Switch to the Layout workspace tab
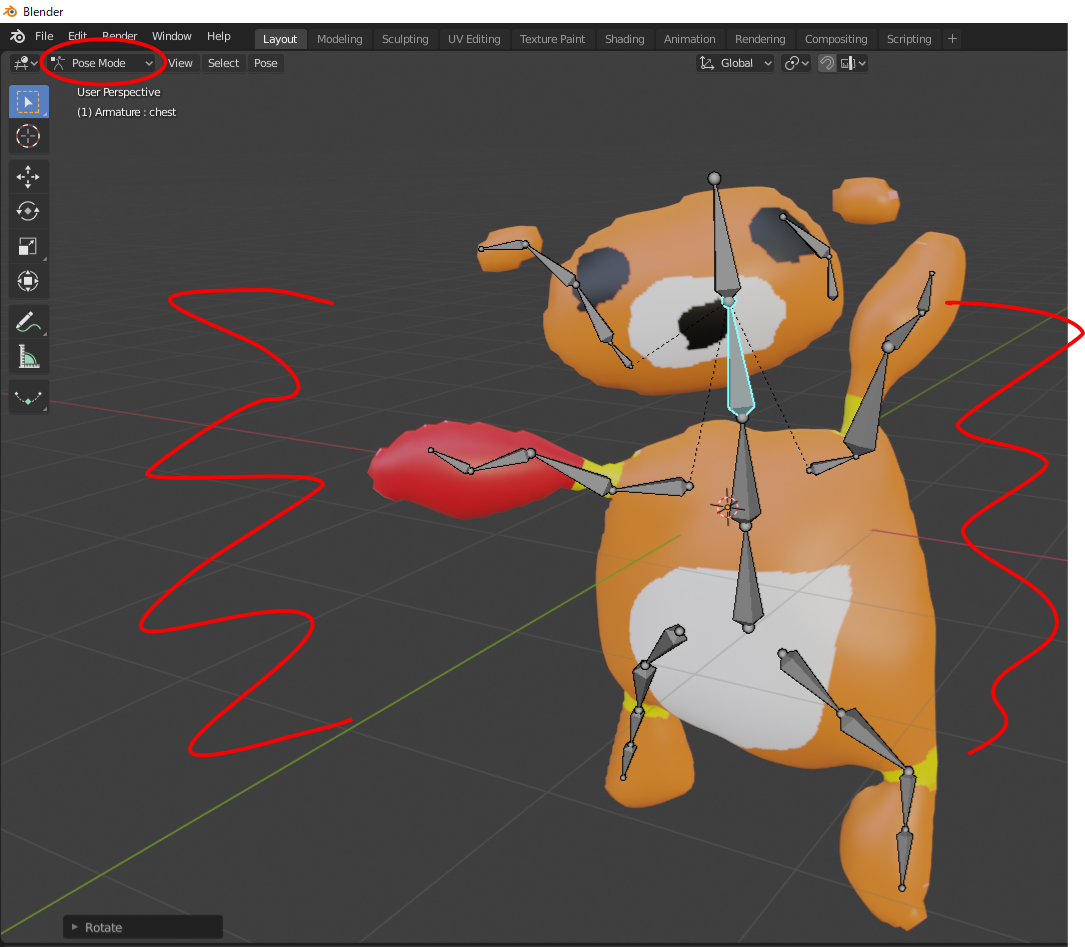The width and height of the screenshot is (1085, 947). (x=280, y=39)
